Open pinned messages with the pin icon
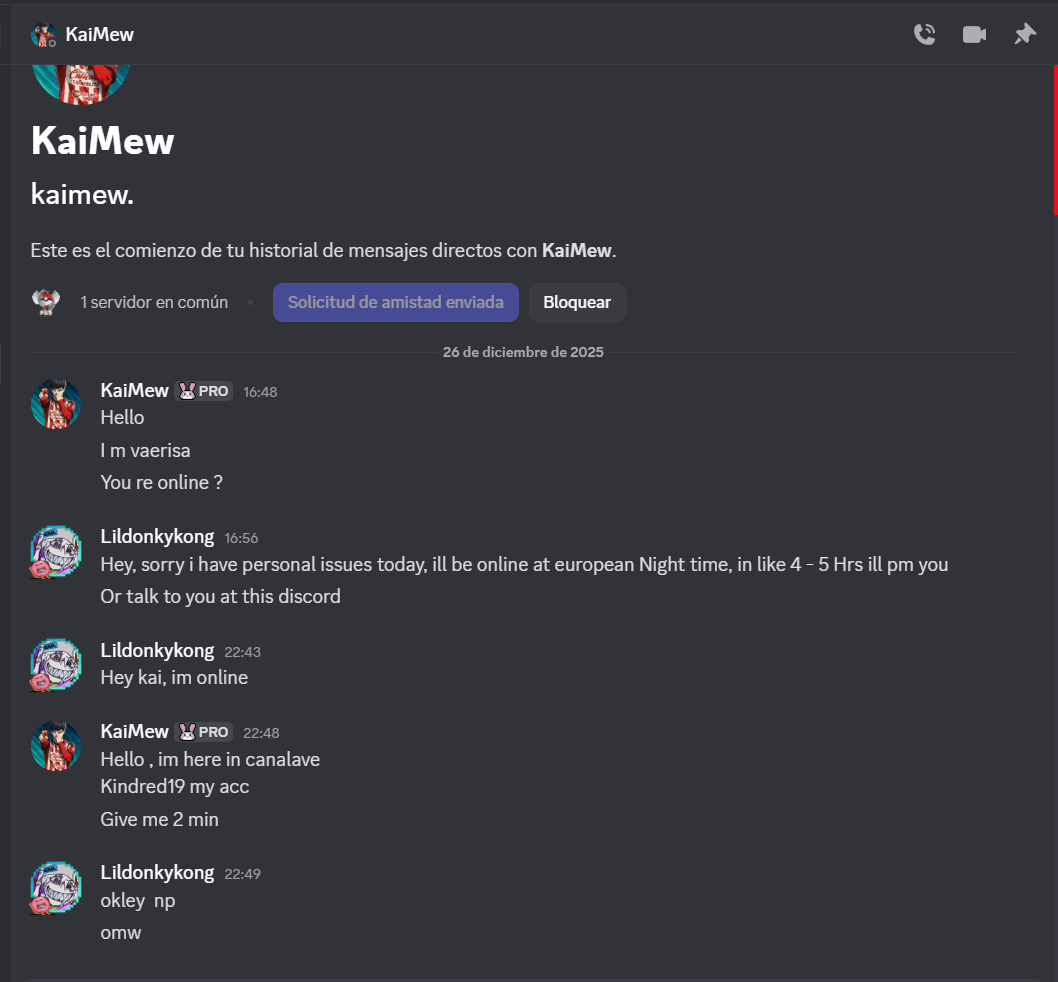 pos(1025,35)
